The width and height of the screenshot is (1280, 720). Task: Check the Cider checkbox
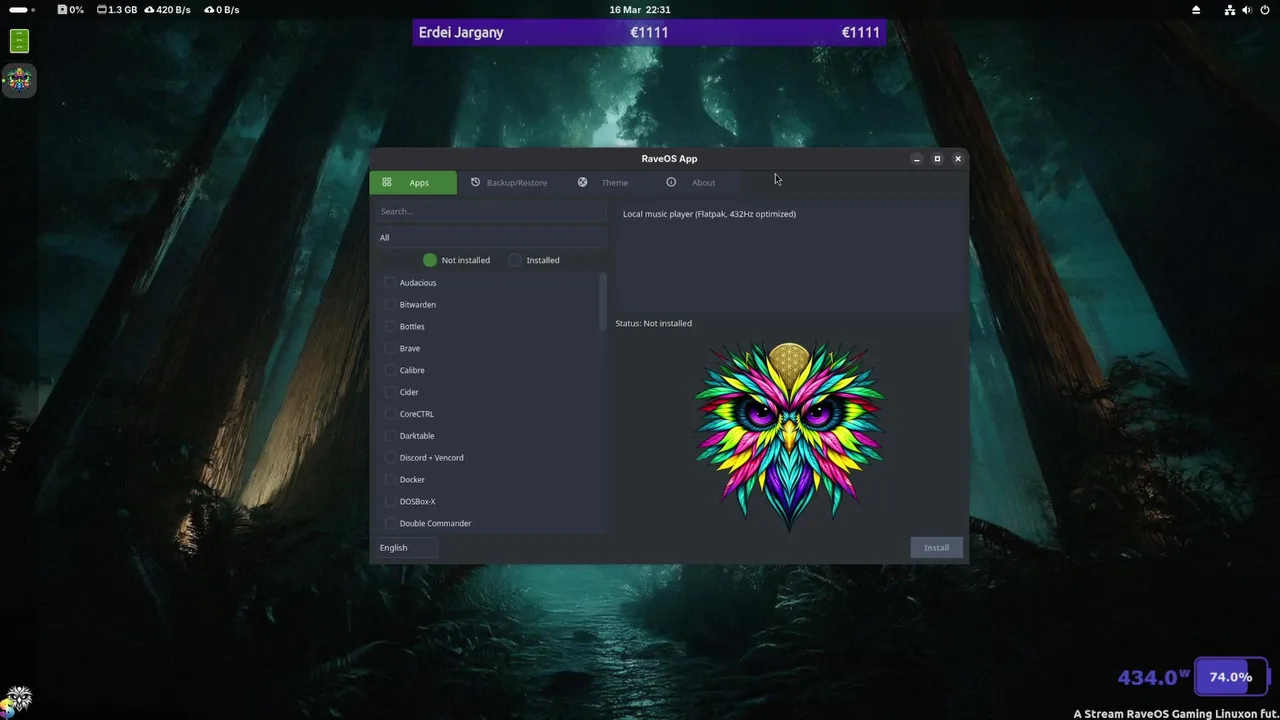coord(391,392)
